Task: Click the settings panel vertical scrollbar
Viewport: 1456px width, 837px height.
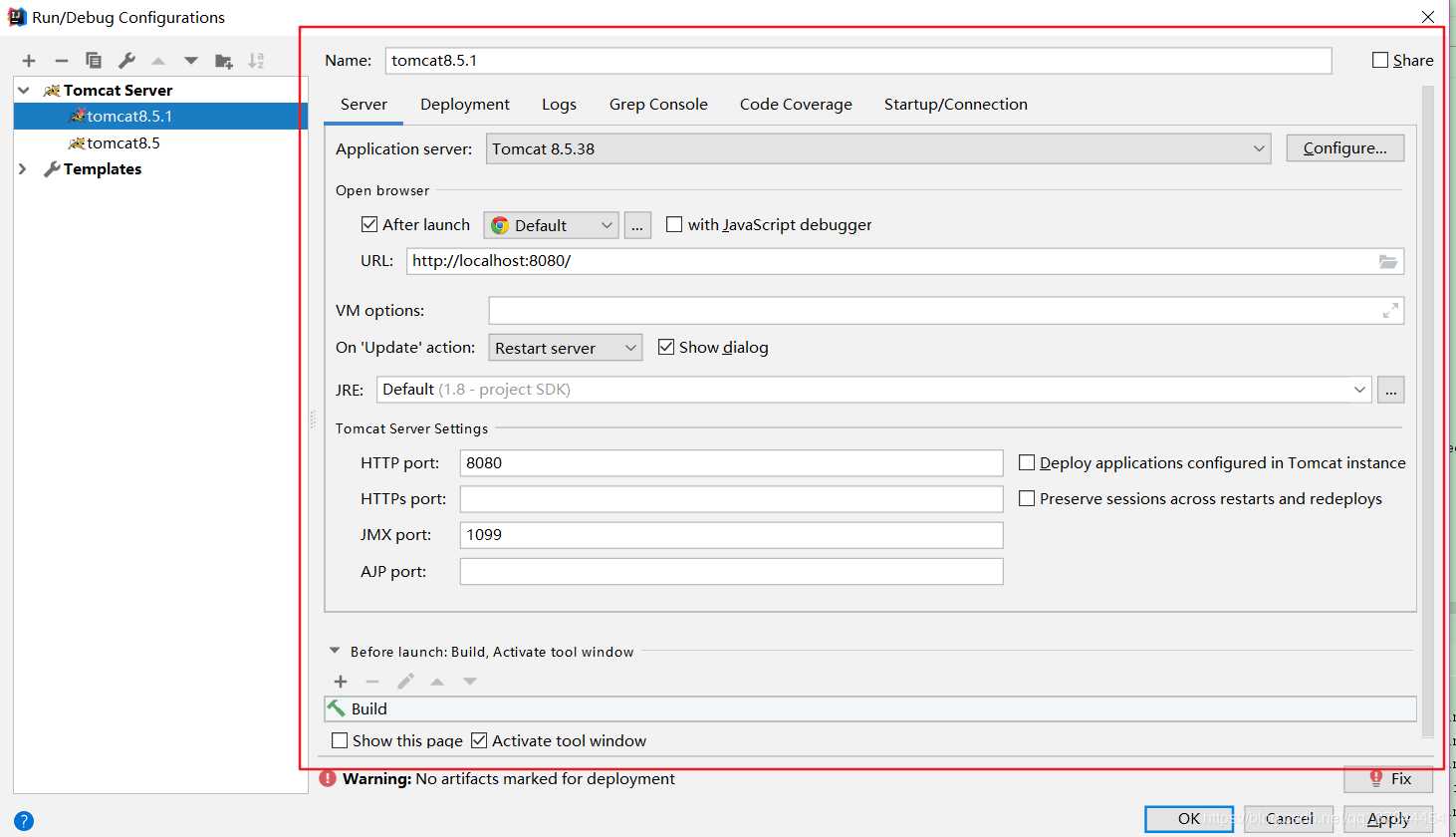Action: point(1428,411)
